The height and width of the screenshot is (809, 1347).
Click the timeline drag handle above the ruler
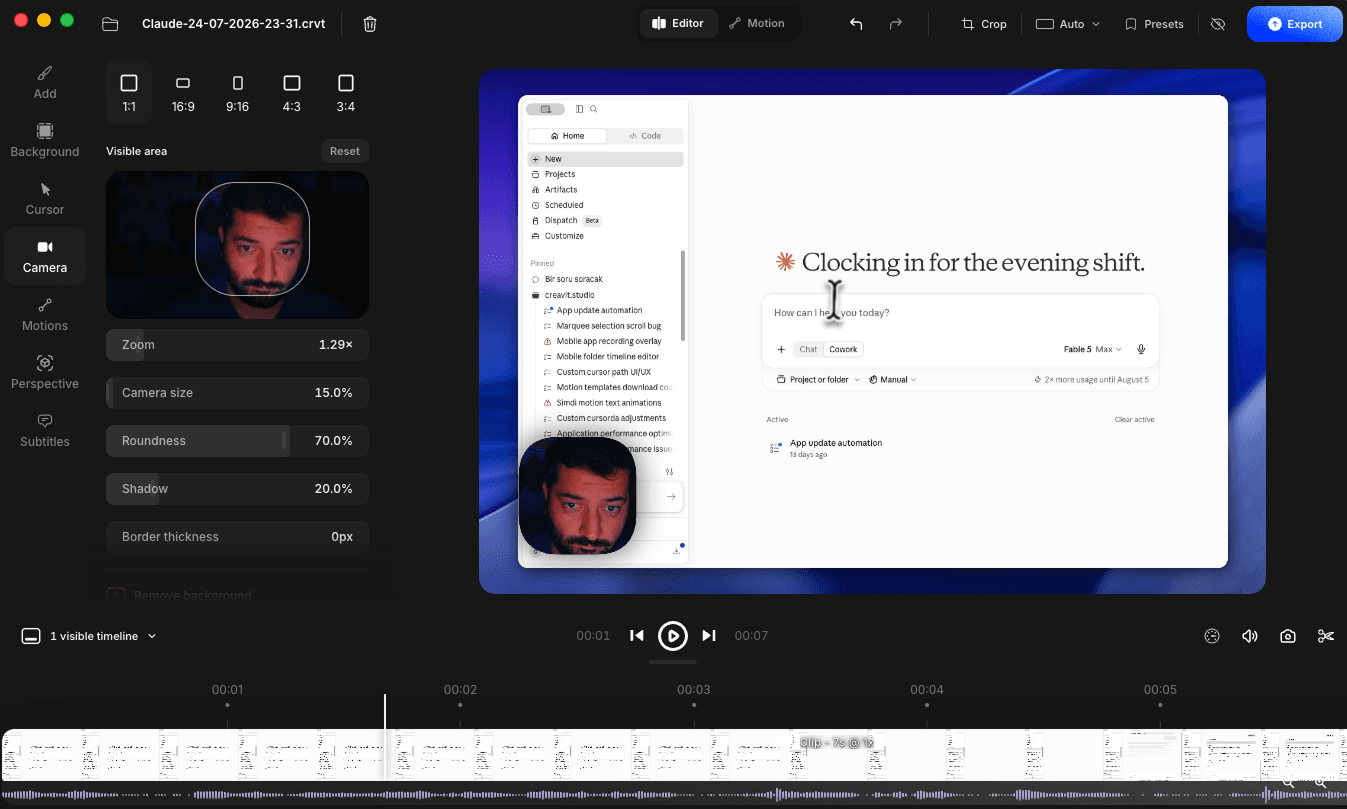673,662
